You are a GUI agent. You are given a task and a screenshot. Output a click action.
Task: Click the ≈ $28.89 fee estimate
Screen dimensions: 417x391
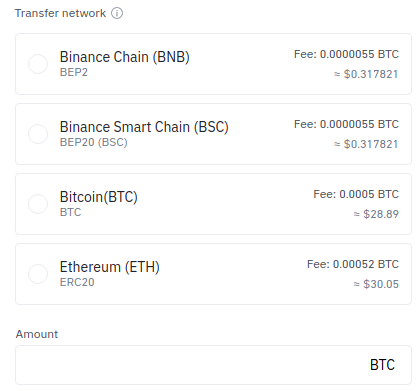376,214
